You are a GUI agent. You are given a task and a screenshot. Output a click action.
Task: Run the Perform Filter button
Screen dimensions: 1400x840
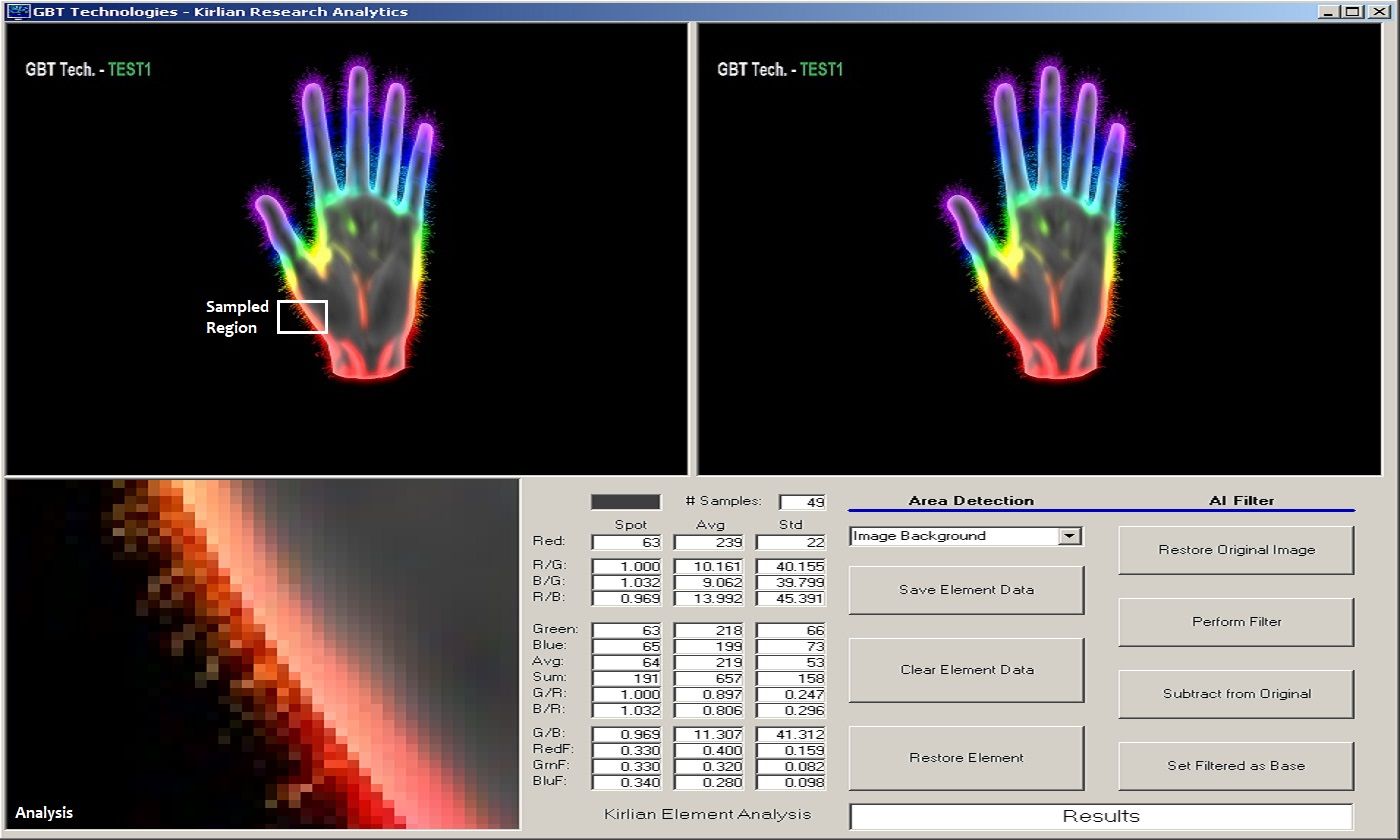point(1236,622)
